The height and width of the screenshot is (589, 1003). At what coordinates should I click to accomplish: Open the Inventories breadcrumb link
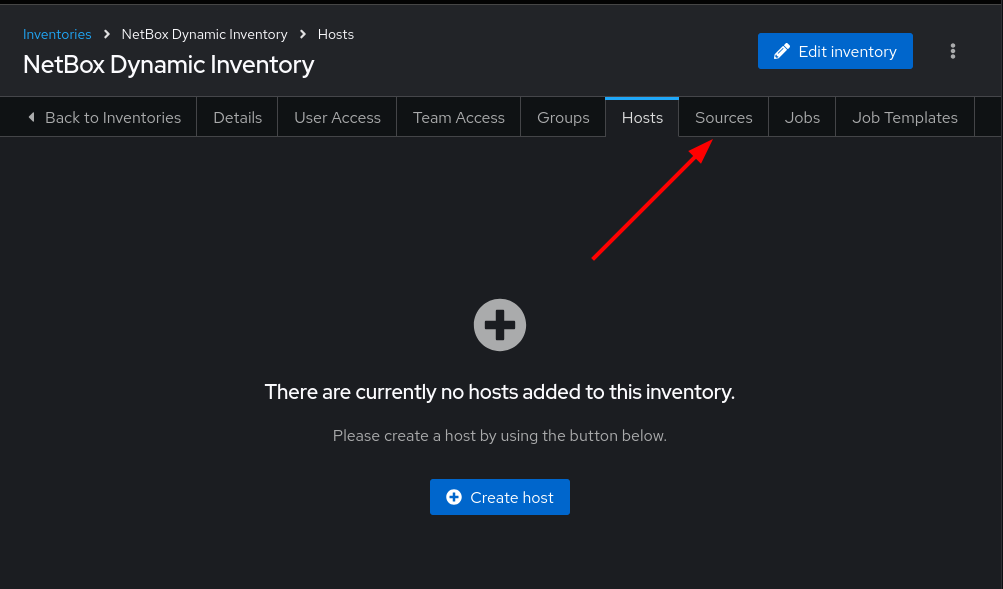(57, 35)
